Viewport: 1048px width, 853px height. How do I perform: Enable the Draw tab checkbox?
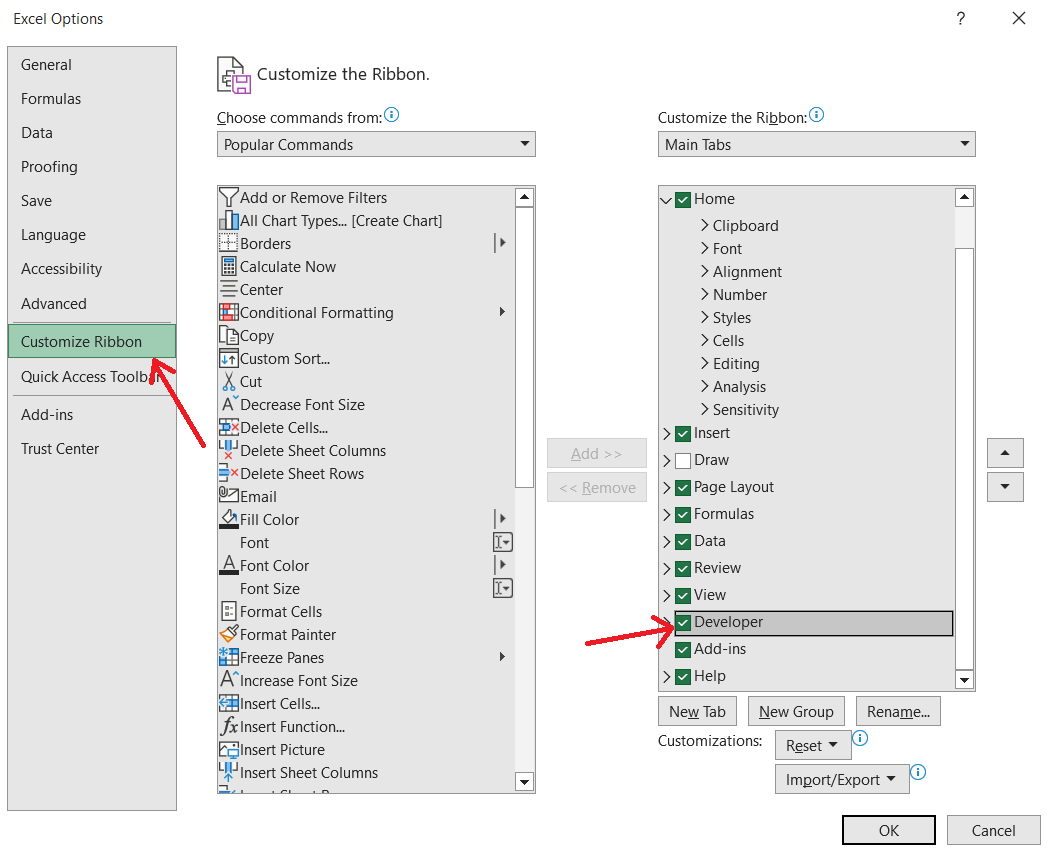(x=682, y=461)
